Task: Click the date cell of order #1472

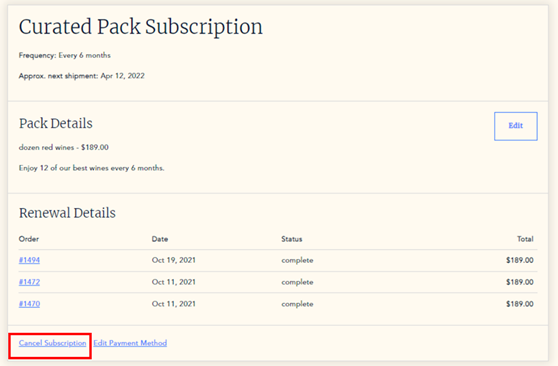Action: coord(174,282)
